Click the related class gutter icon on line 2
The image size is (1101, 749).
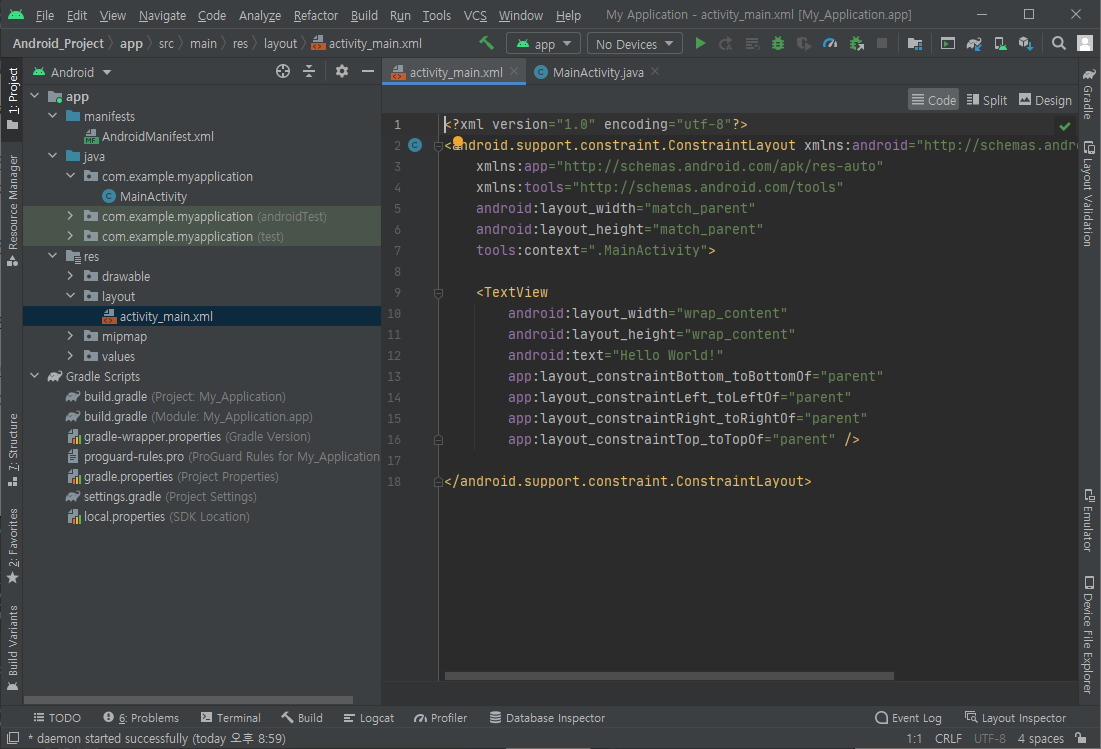click(x=415, y=145)
